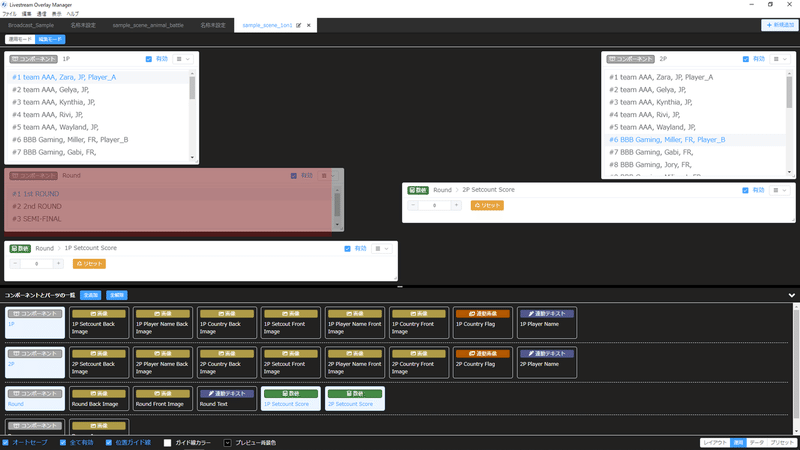Toggle the オートセーブ autosave checkbox
Image resolution: width=800 pixels, height=450 pixels.
coord(6,442)
